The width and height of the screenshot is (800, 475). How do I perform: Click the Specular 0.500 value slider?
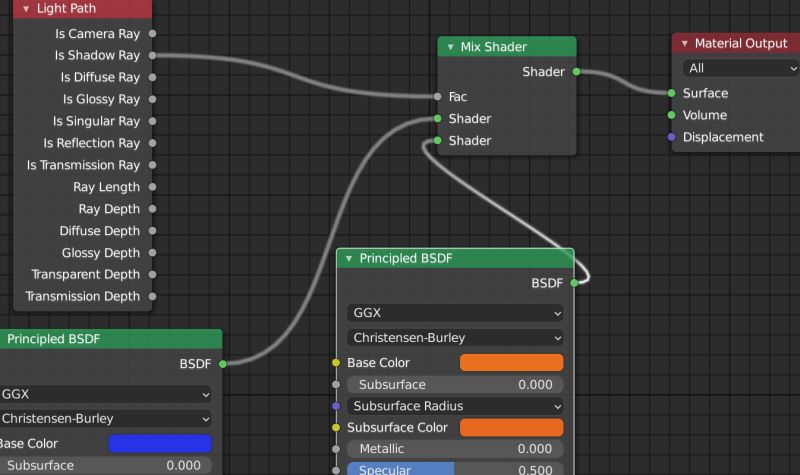coord(455,469)
